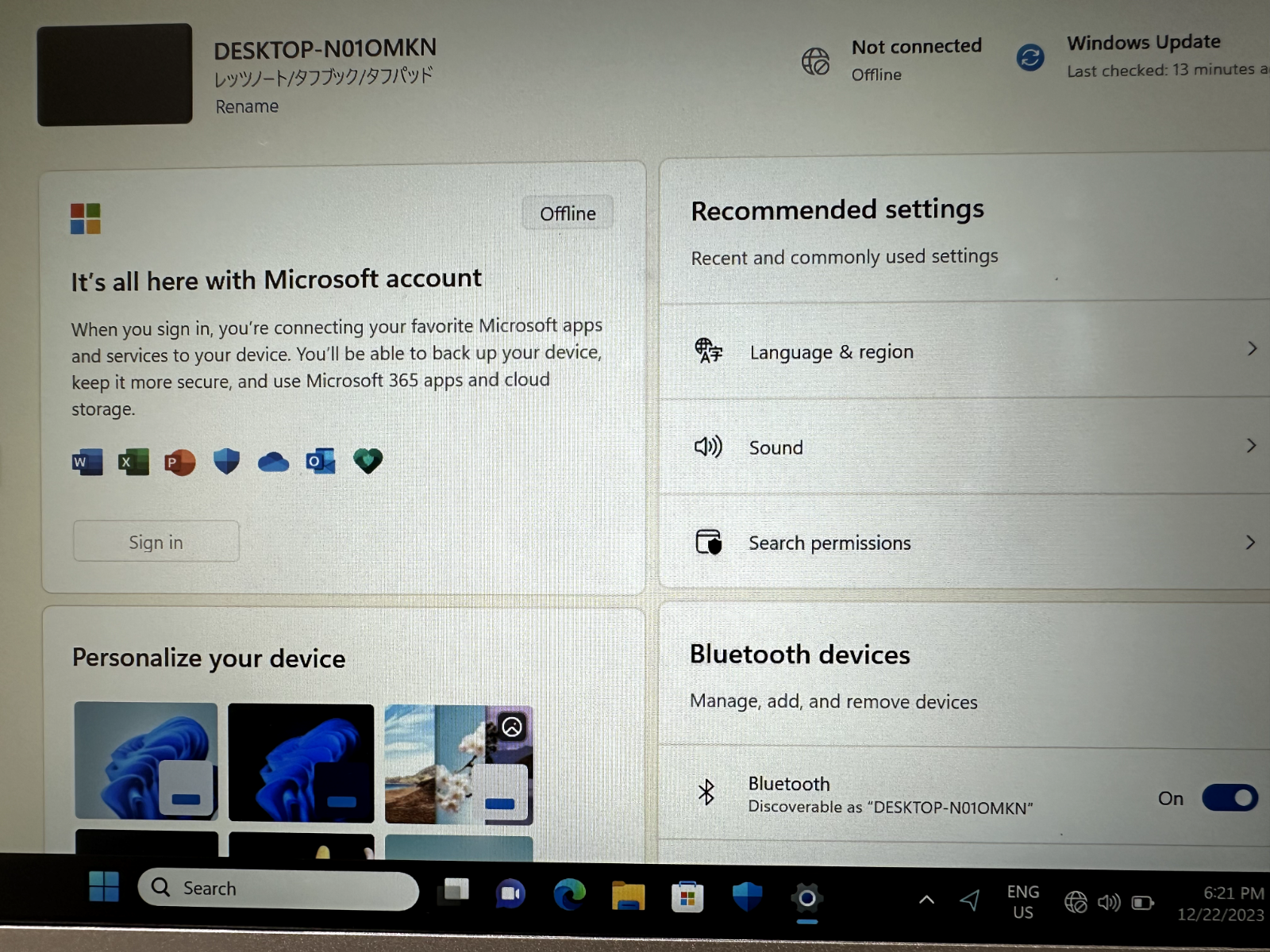Click the Family Safety heart icon

pyautogui.click(x=368, y=460)
